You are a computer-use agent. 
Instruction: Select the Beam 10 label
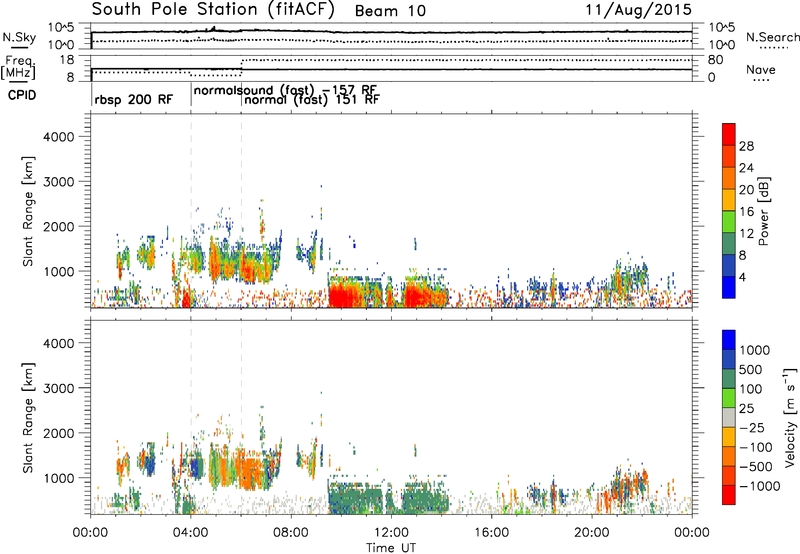point(390,11)
